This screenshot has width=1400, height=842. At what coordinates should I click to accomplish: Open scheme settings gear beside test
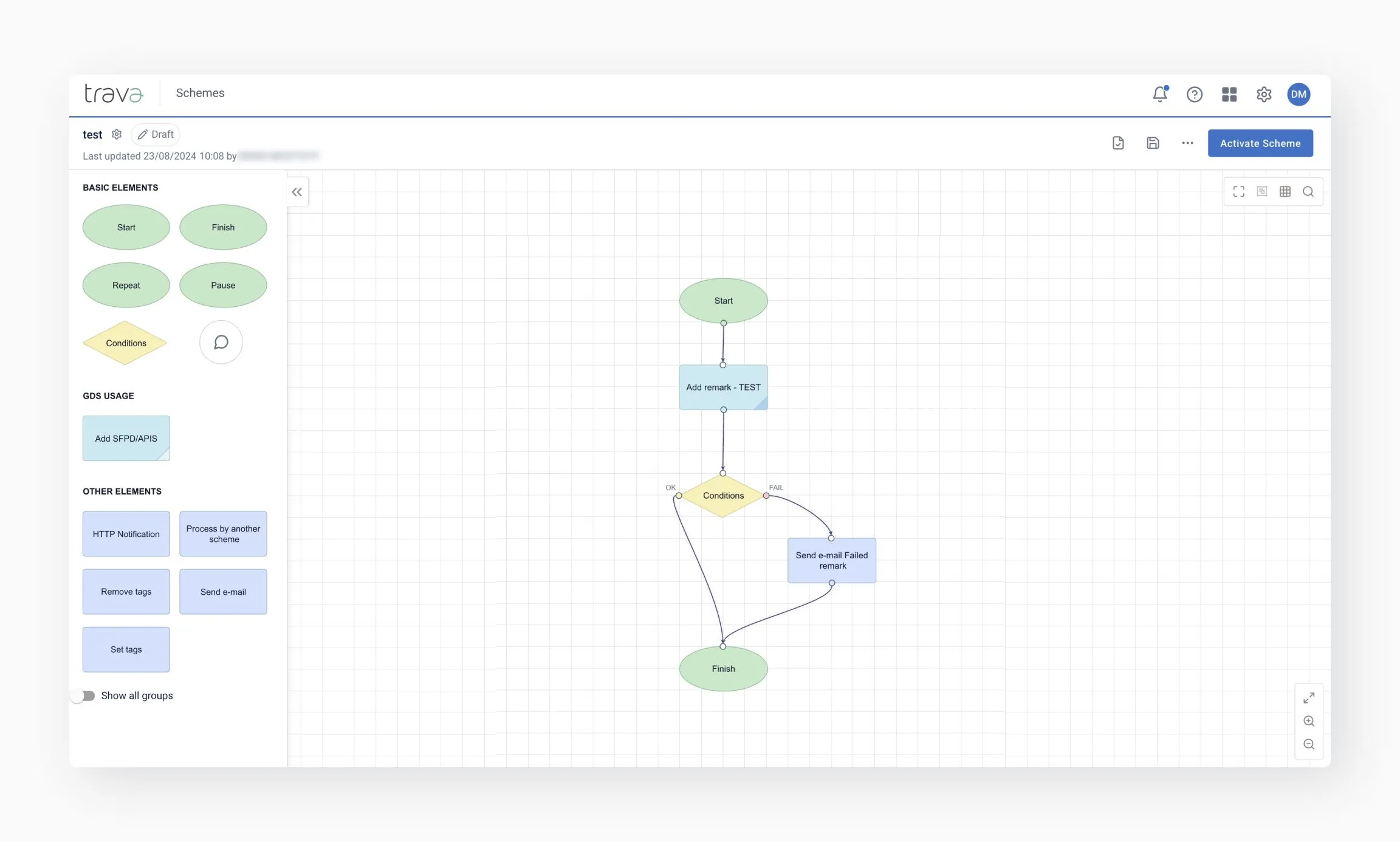(117, 134)
